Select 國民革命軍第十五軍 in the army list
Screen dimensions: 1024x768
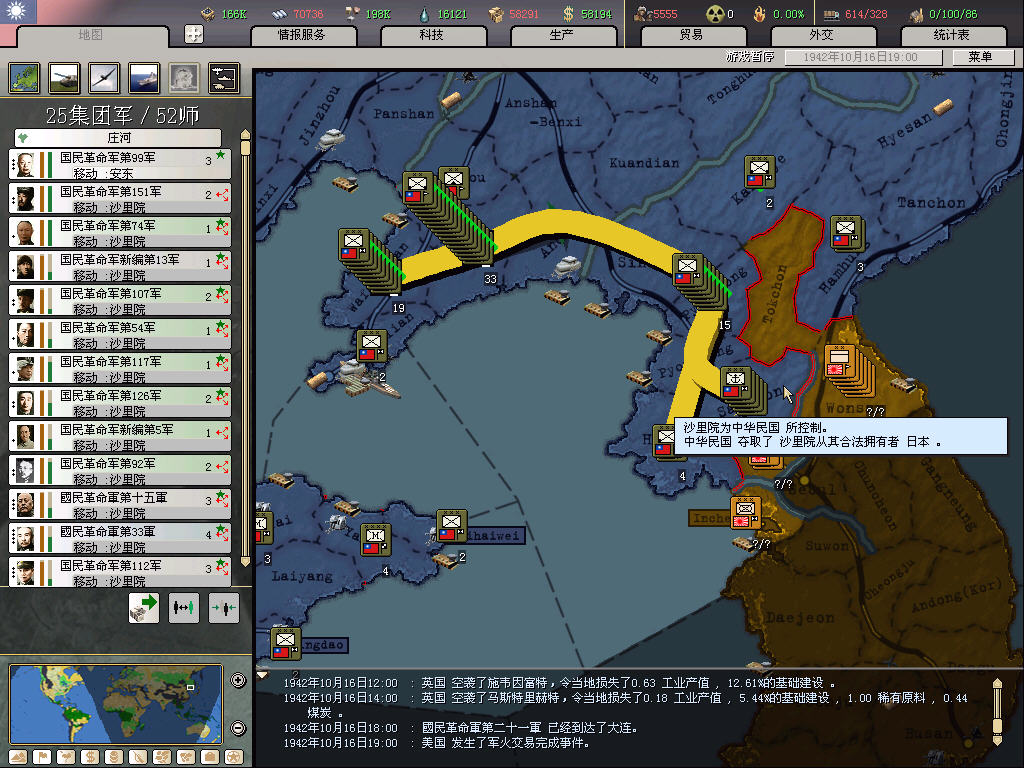[x=120, y=504]
